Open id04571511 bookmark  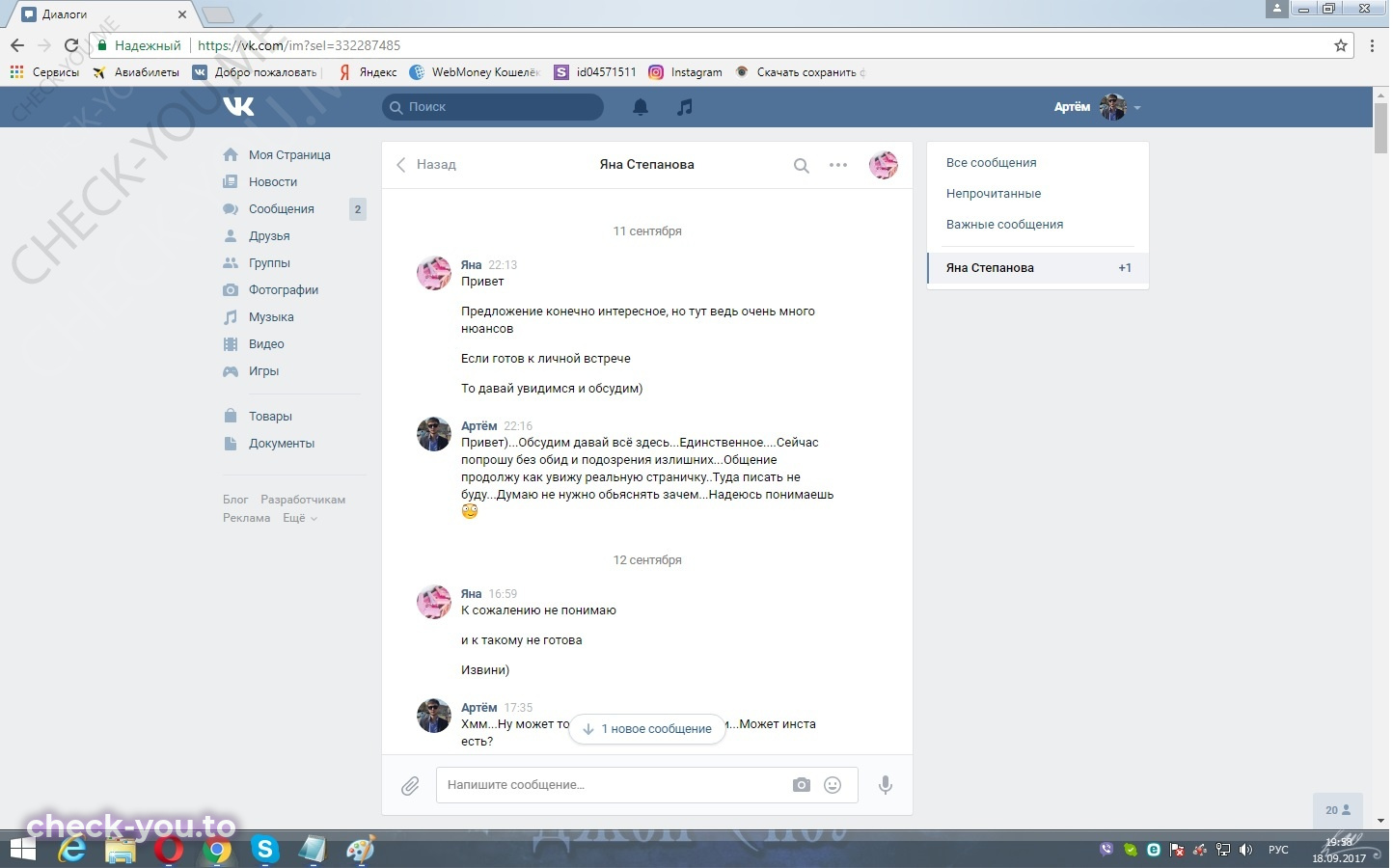(595, 72)
